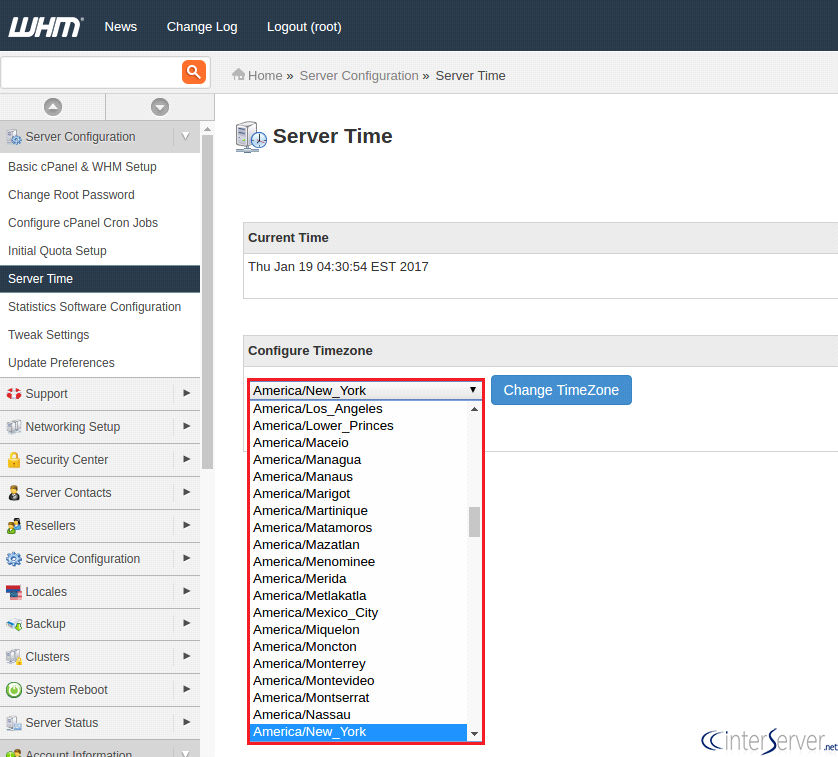838x757 pixels.
Task: Click the WHM logo
Action: [45, 28]
